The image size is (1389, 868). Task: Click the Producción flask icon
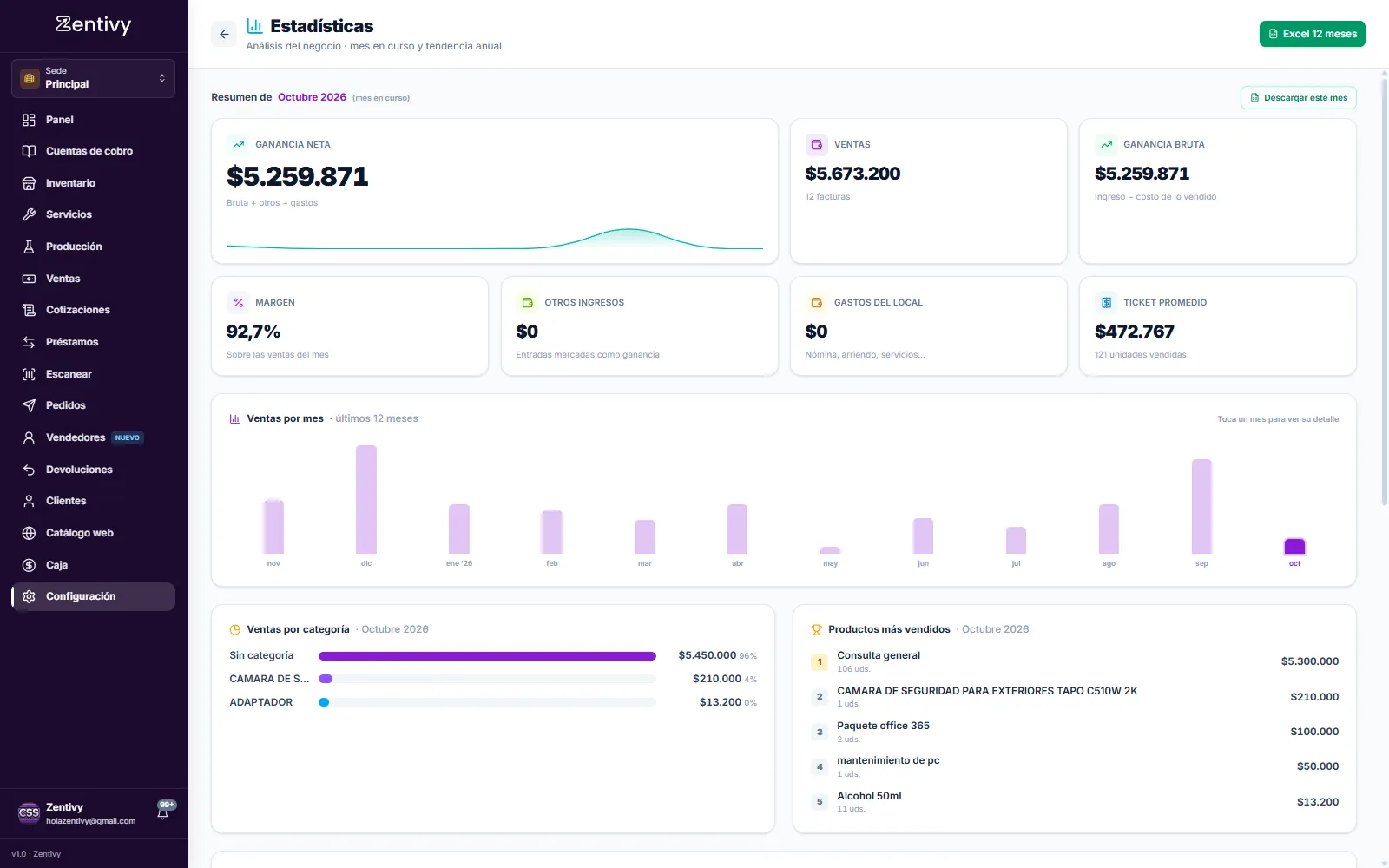(29, 247)
